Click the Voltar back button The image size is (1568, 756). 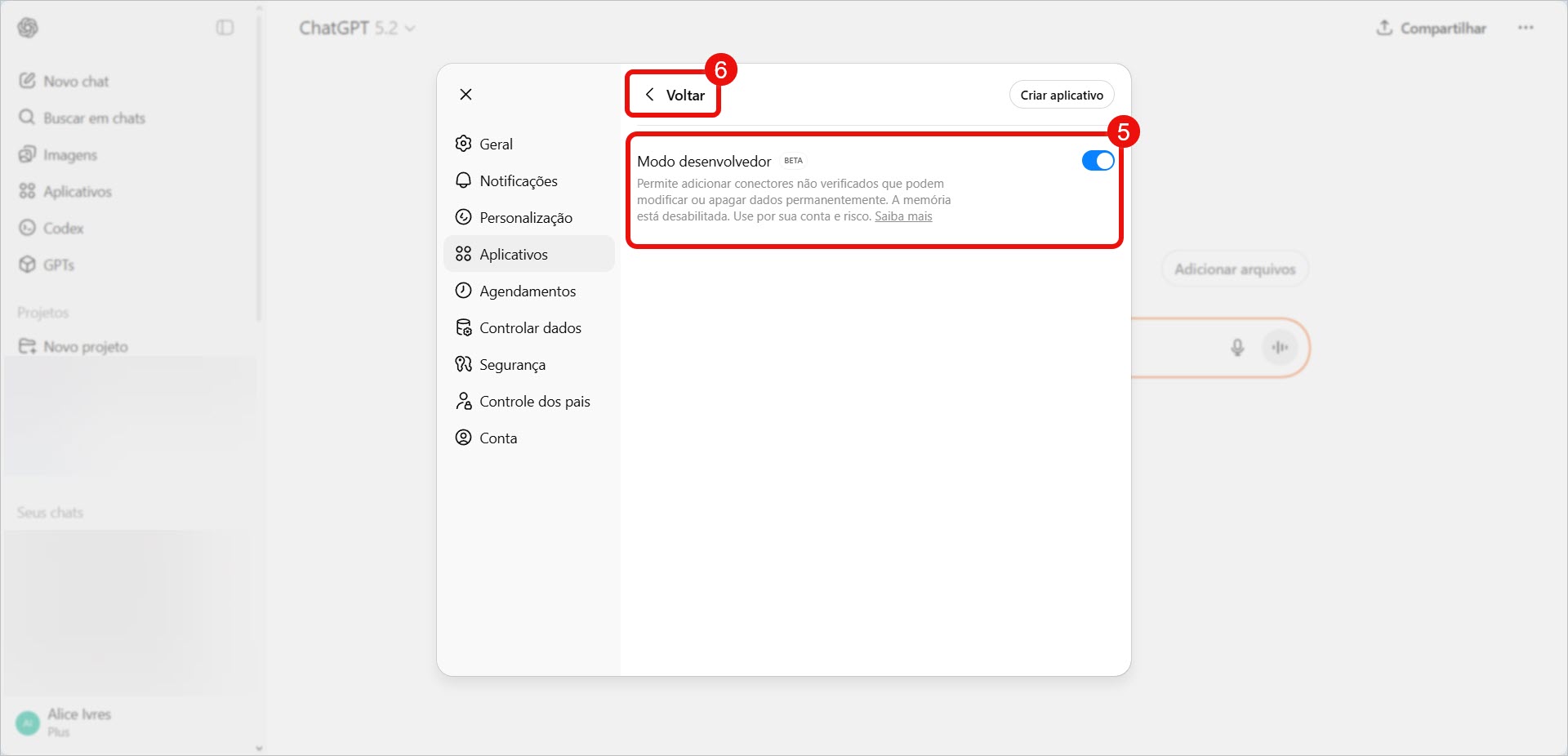[675, 96]
